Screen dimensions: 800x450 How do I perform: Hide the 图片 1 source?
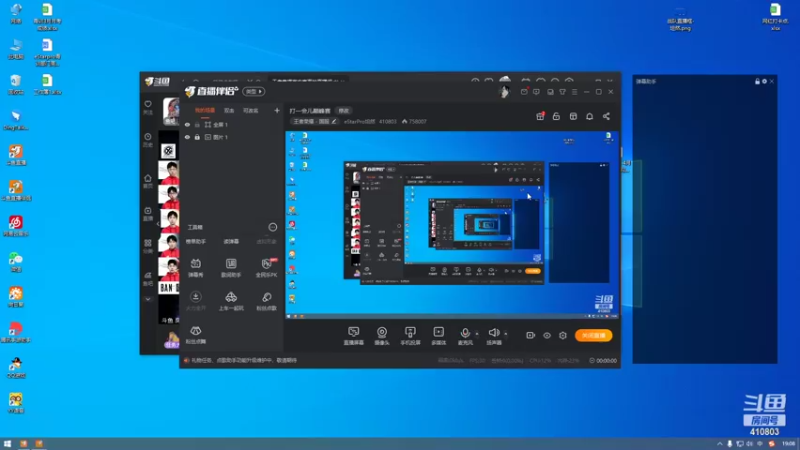tap(187, 137)
